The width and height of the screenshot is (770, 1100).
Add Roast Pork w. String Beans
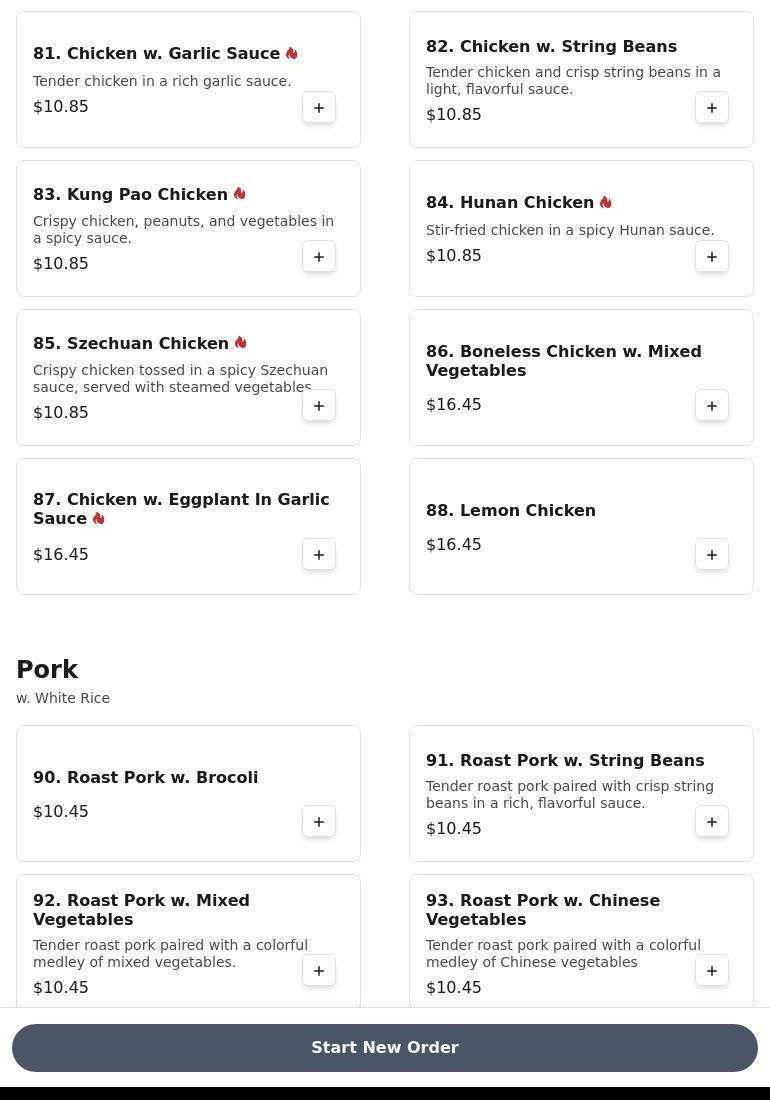point(712,822)
